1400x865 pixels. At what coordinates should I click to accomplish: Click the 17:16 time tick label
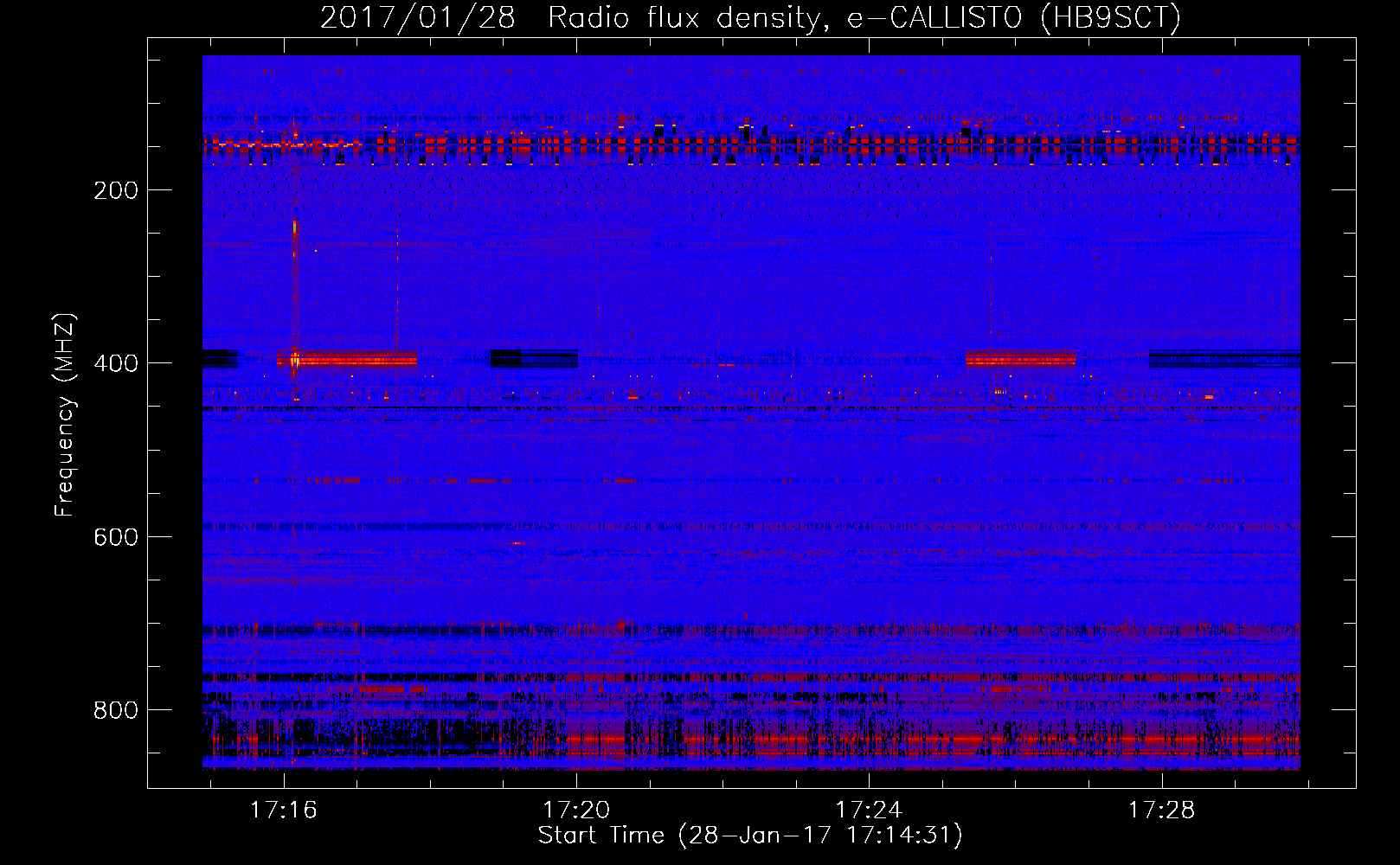tap(284, 810)
